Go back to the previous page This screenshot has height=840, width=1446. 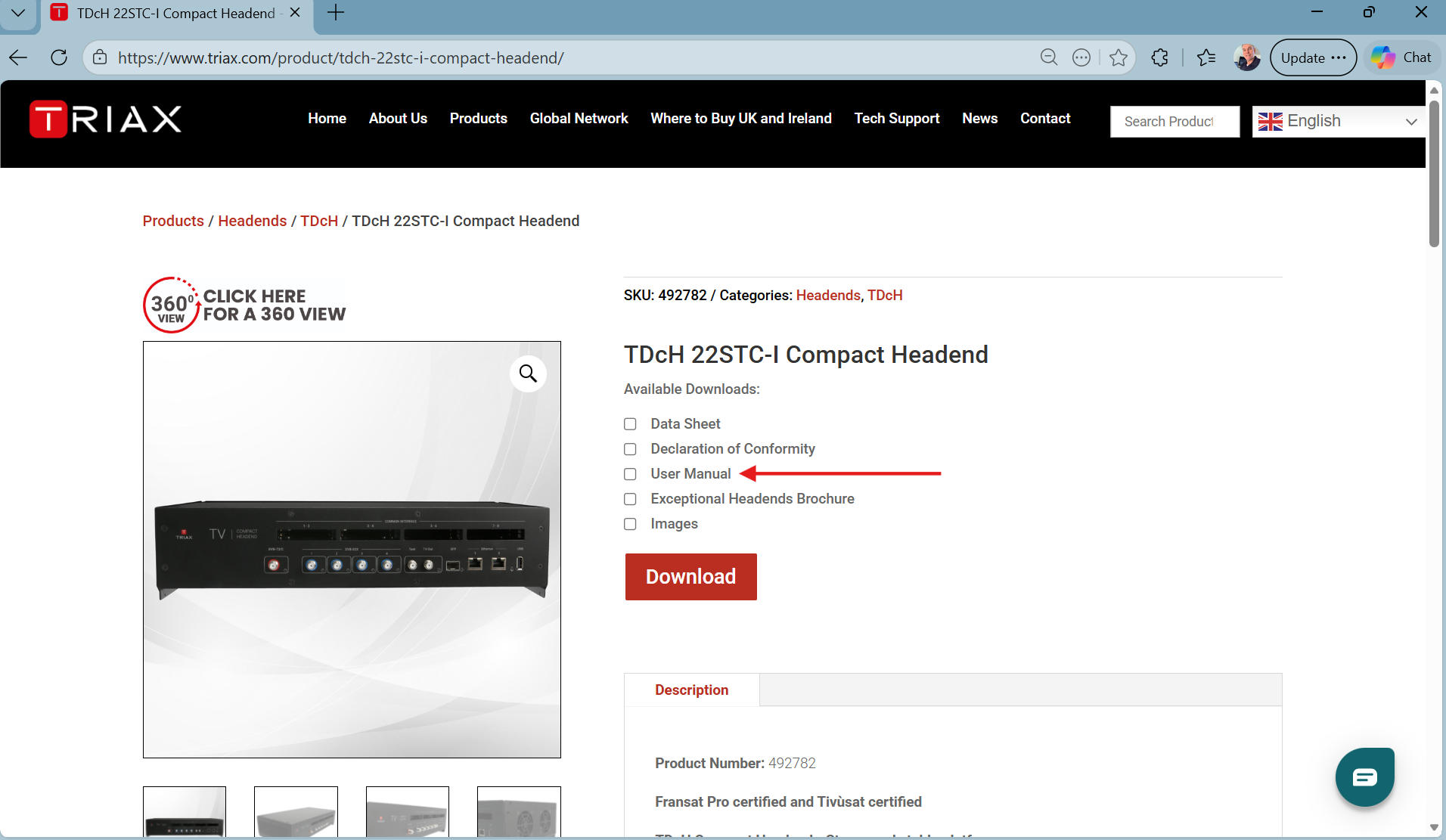(x=18, y=57)
